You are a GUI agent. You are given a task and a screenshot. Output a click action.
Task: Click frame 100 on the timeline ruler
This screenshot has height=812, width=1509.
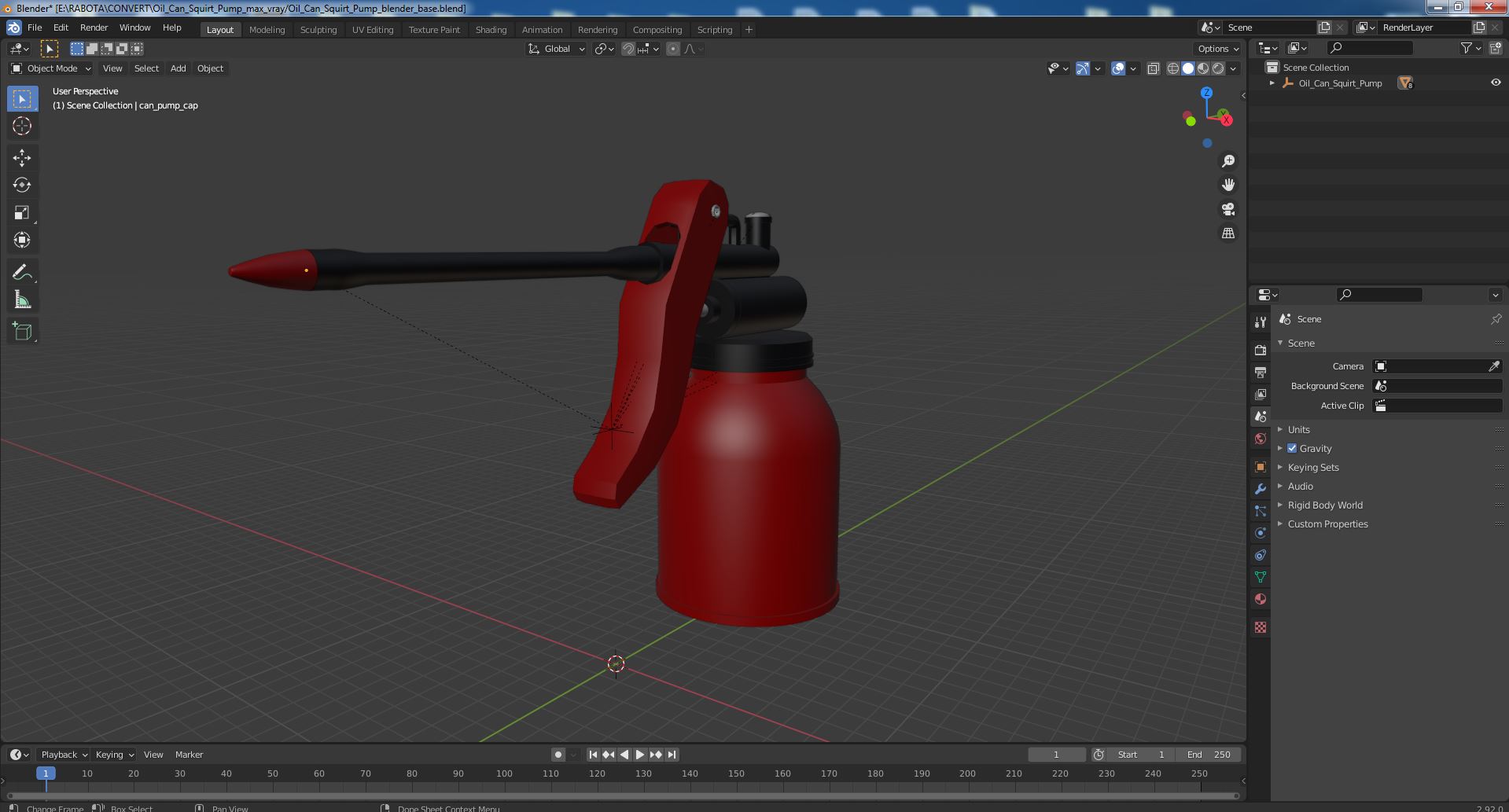tap(504, 773)
